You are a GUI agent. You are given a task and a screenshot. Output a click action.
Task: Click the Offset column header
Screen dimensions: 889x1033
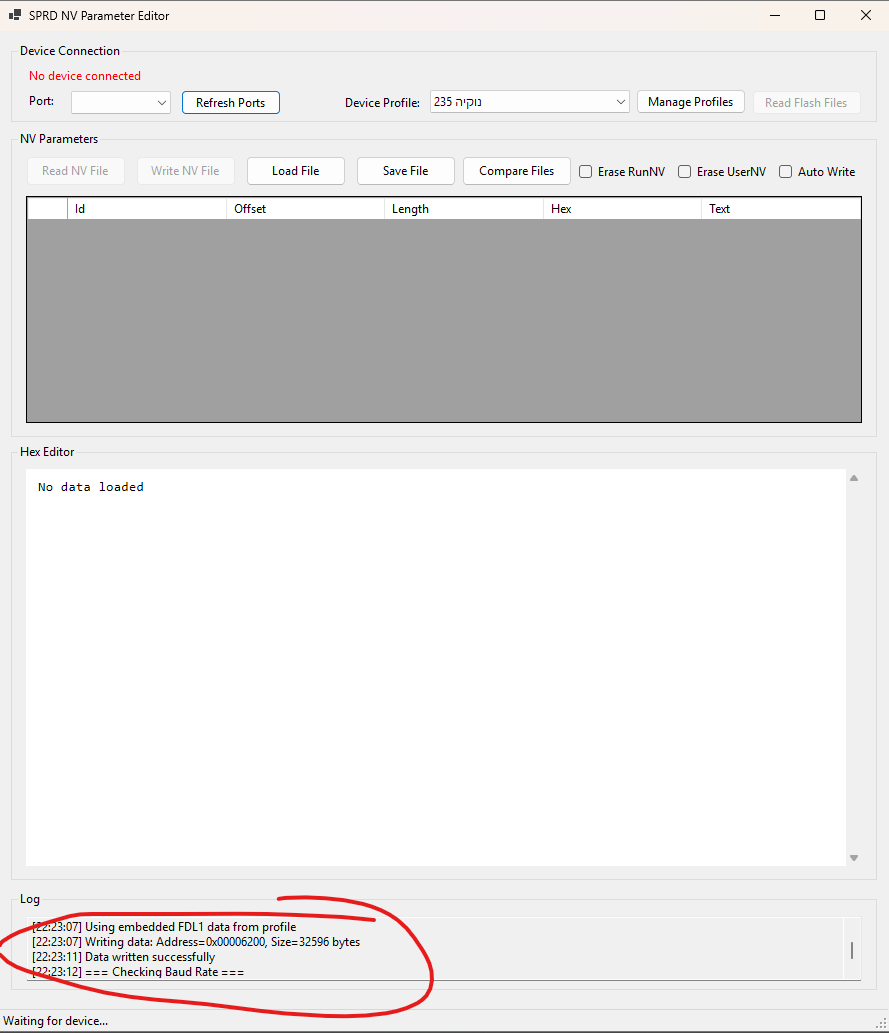tap(305, 209)
